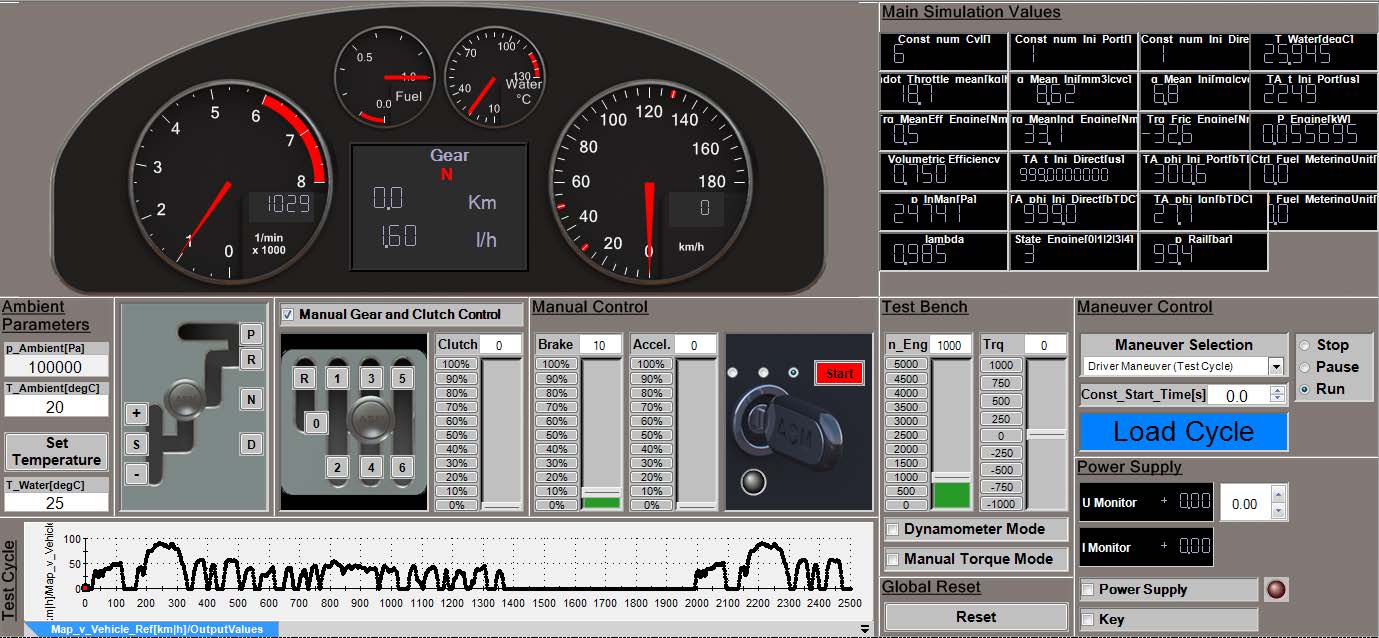Click the Const_Start_Time[s] value field

(x=1239, y=395)
